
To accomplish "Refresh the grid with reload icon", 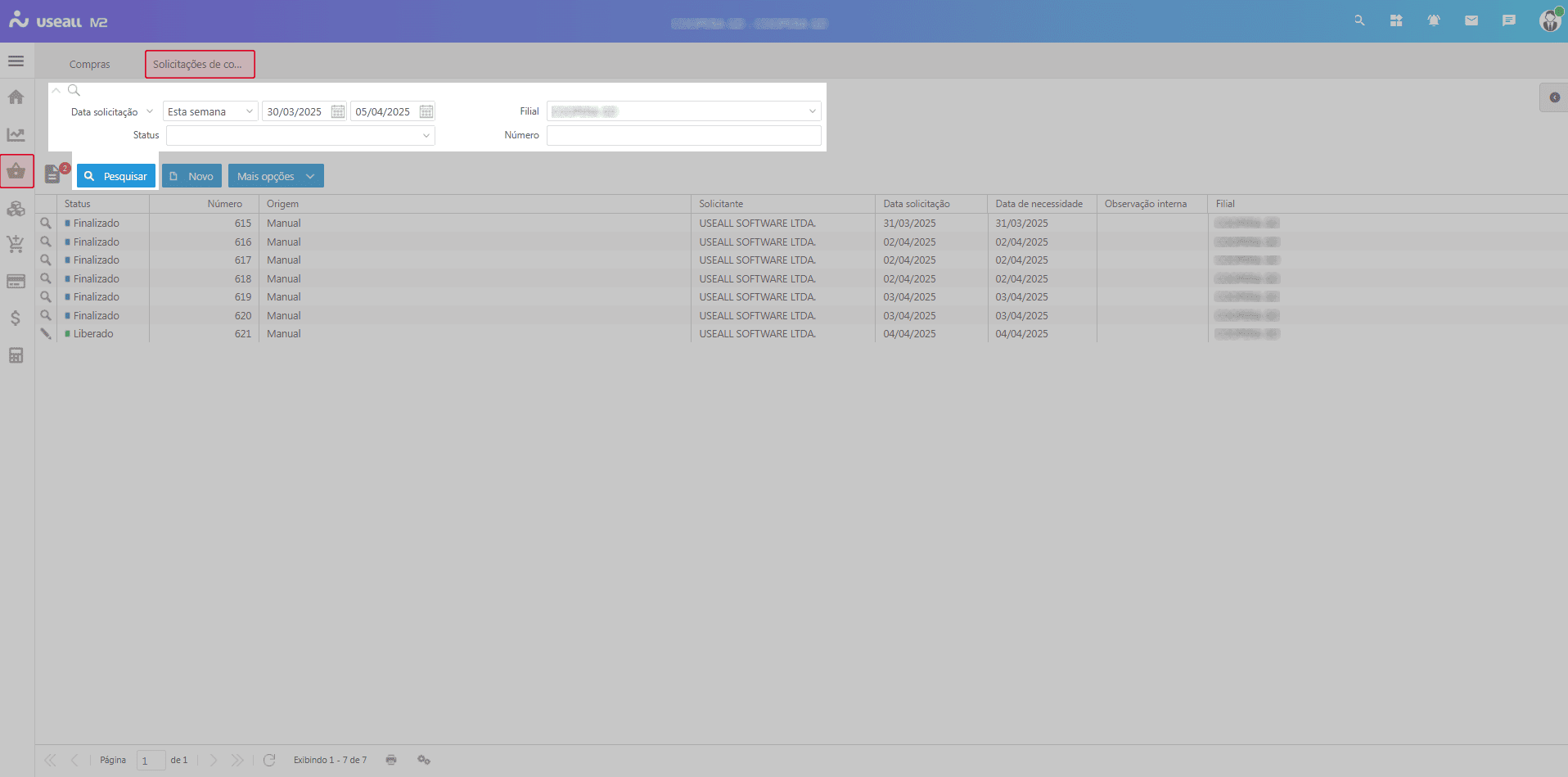I will [269, 760].
